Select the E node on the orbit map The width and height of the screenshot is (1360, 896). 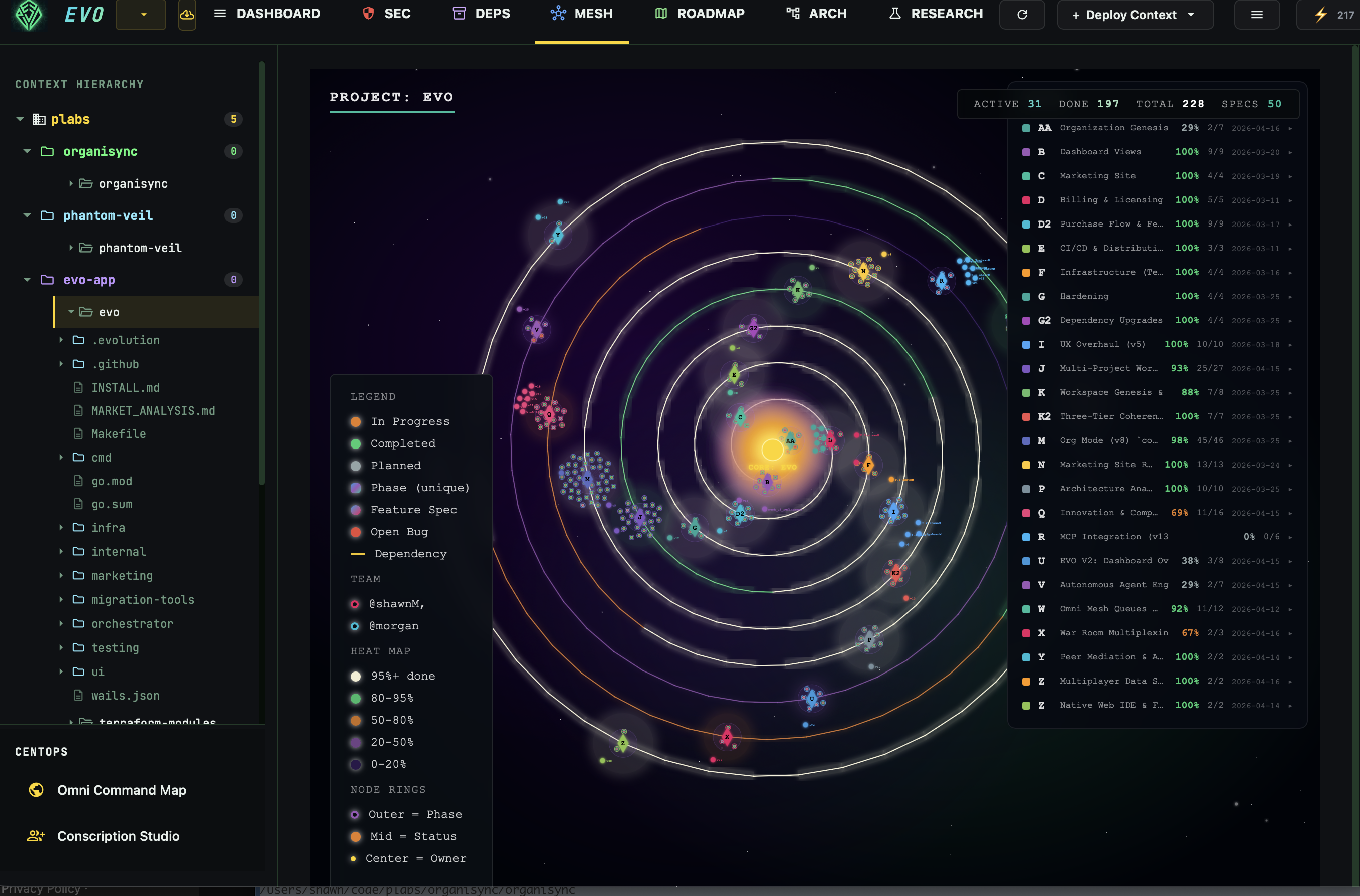tap(734, 375)
